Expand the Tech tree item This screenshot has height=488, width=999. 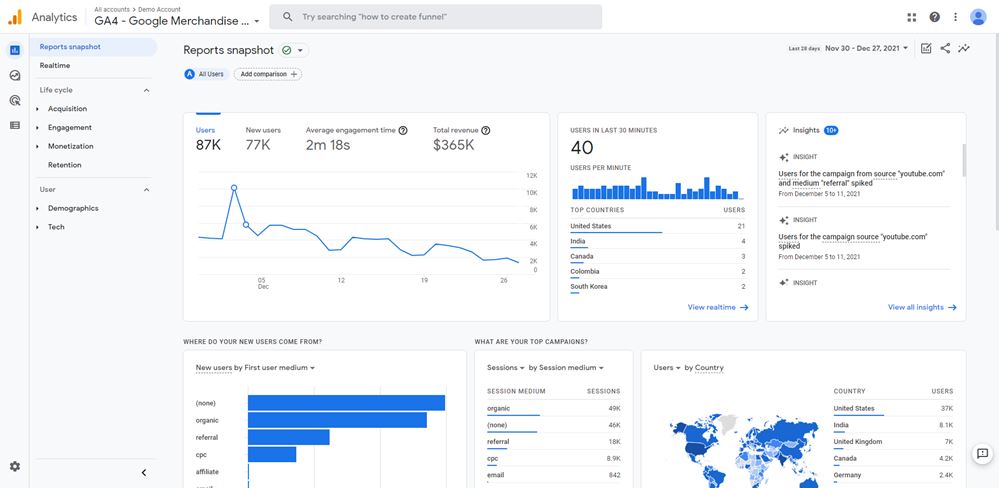38,227
